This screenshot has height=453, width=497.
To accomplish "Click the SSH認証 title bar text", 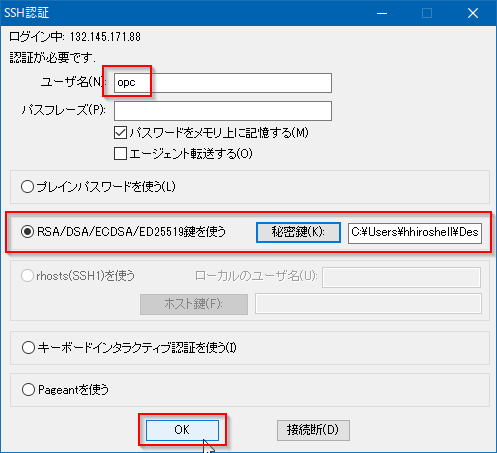I will (x=27, y=13).
